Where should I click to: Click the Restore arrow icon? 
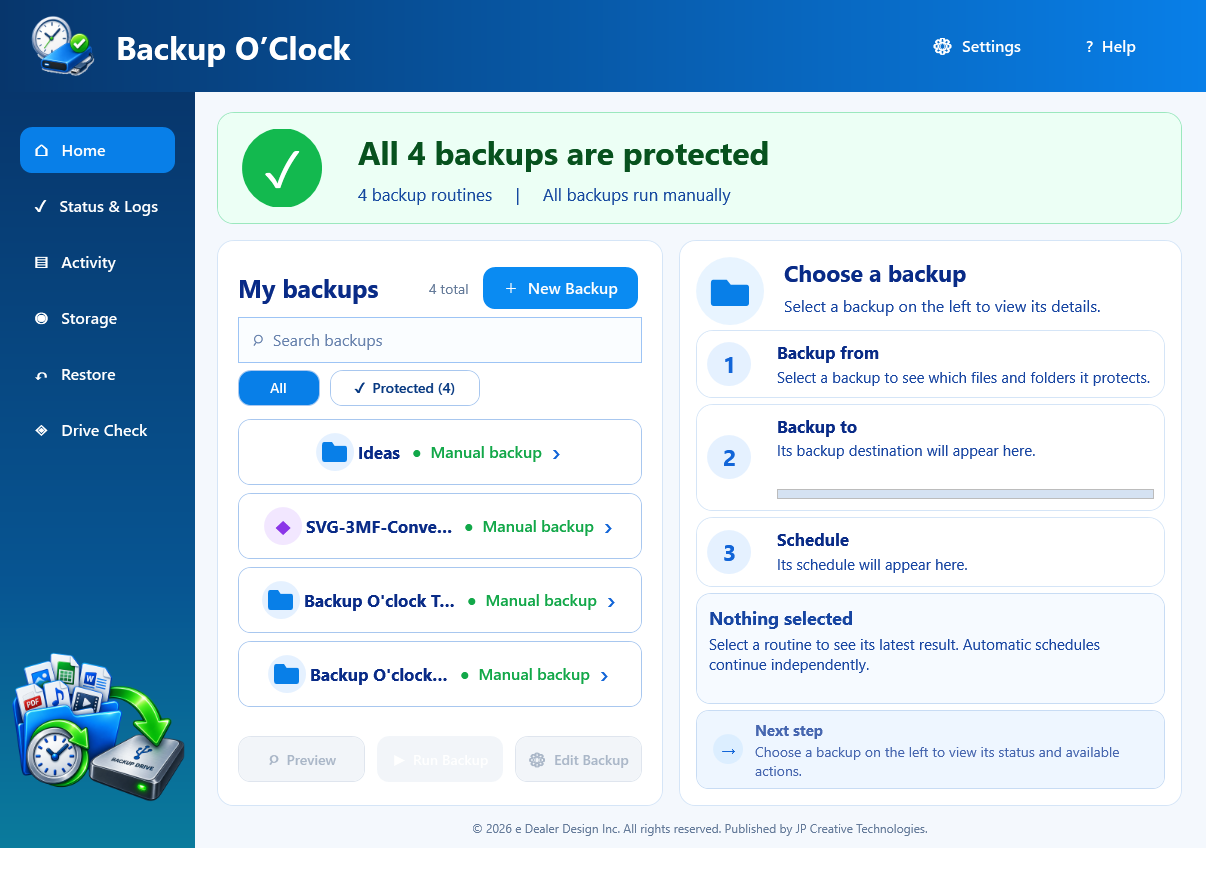pyautogui.click(x=41, y=375)
